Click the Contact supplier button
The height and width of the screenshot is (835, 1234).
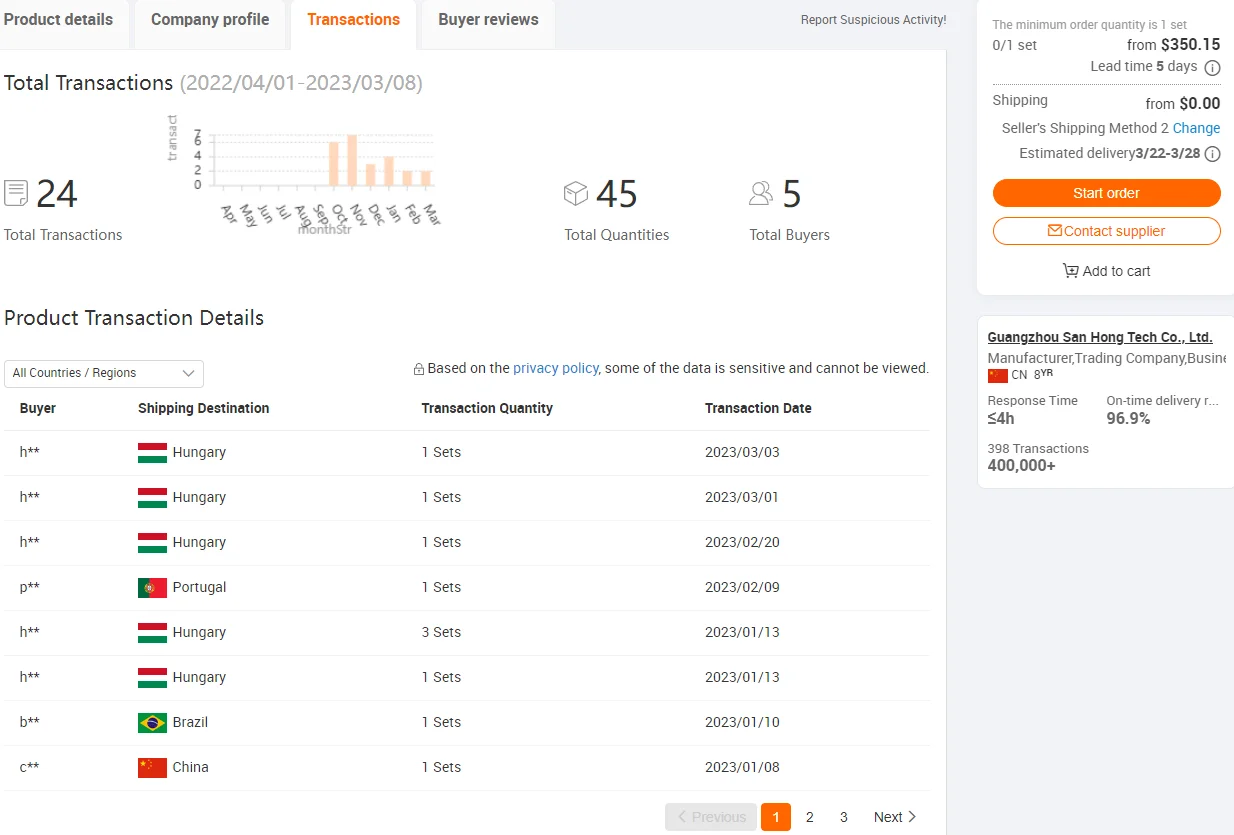pos(1106,231)
